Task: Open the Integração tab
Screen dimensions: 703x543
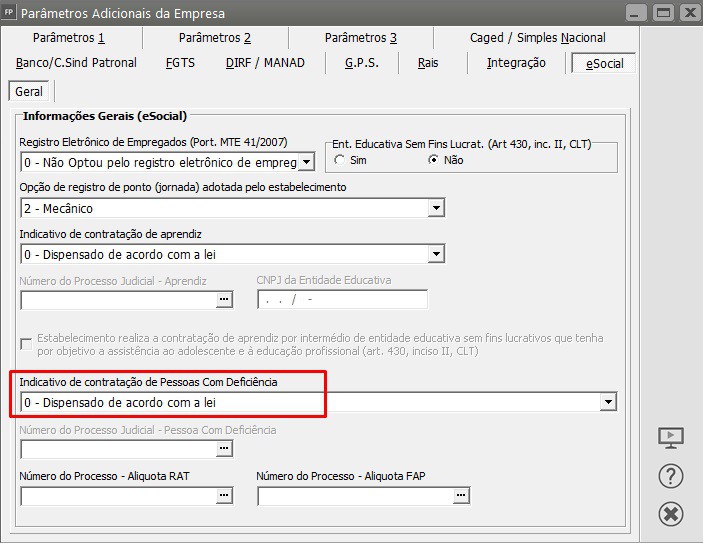Action: pyautogui.click(x=516, y=63)
